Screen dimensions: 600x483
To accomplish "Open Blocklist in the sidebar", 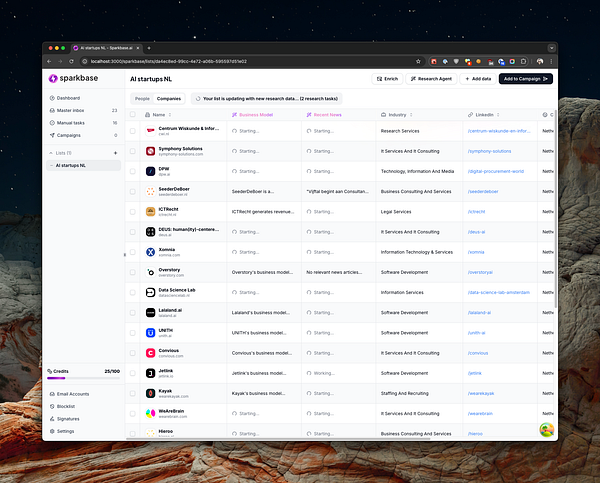I will [x=66, y=406].
